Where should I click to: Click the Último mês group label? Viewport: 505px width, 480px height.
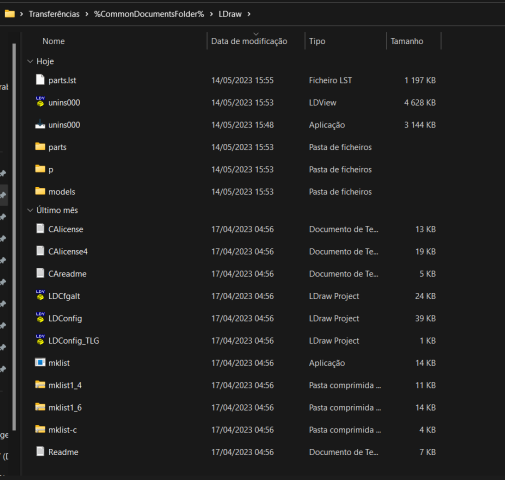(57, 210)
